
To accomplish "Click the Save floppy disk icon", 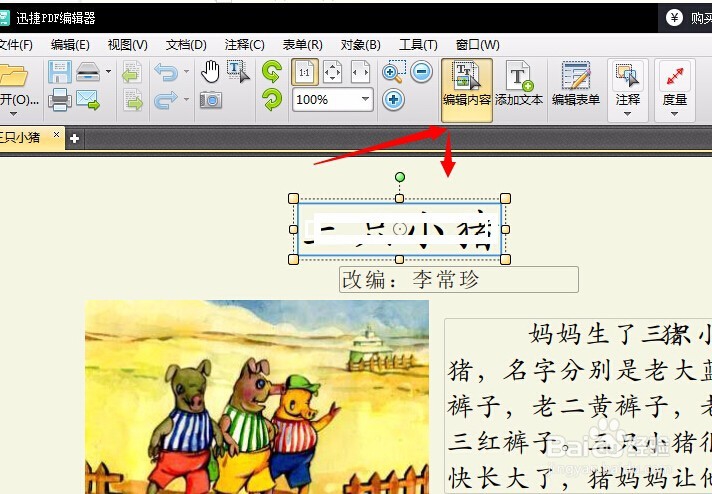I will tap(60, 72).
